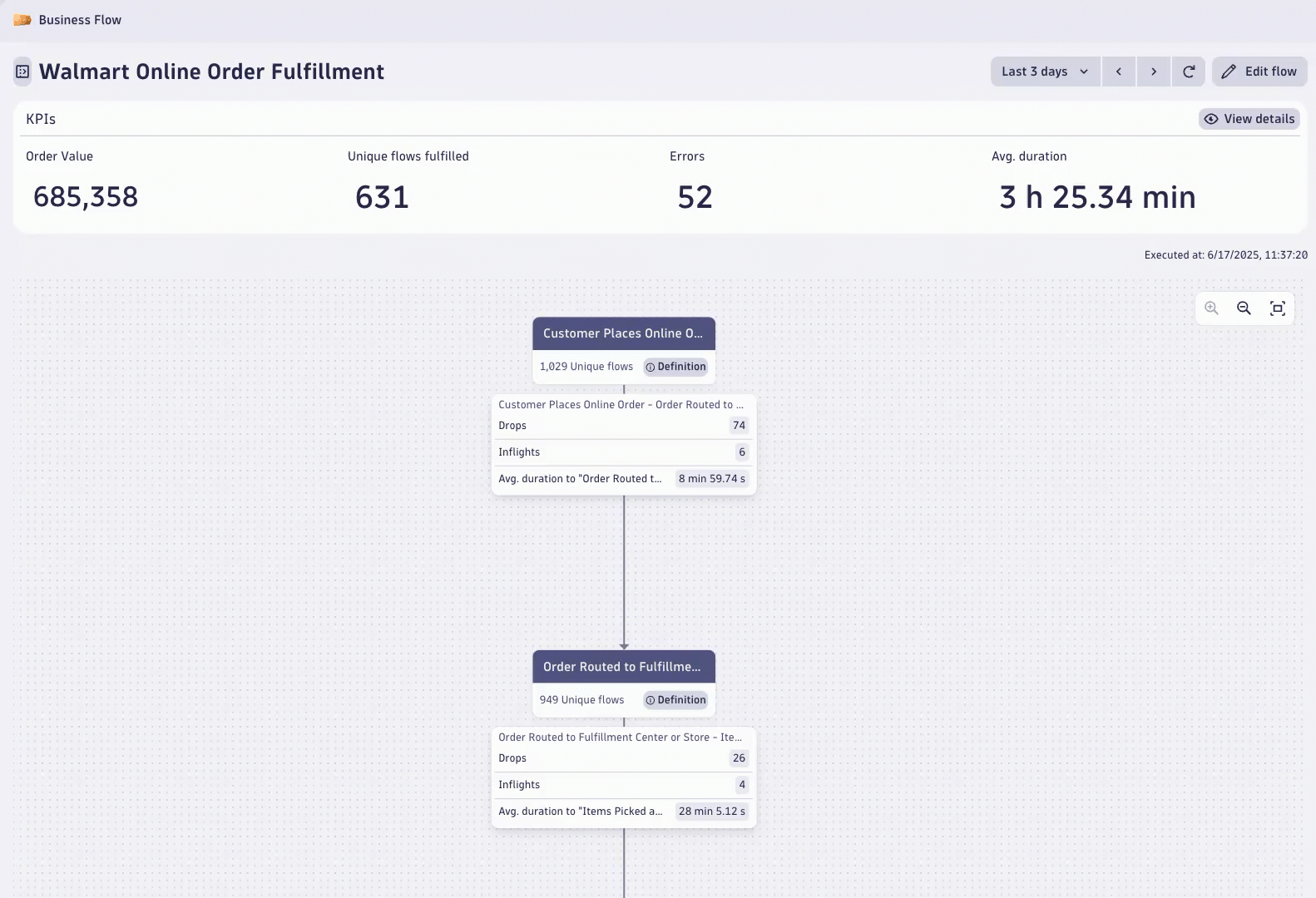
Task: Click the Errors value 52
Action: (x=695, y=197)
